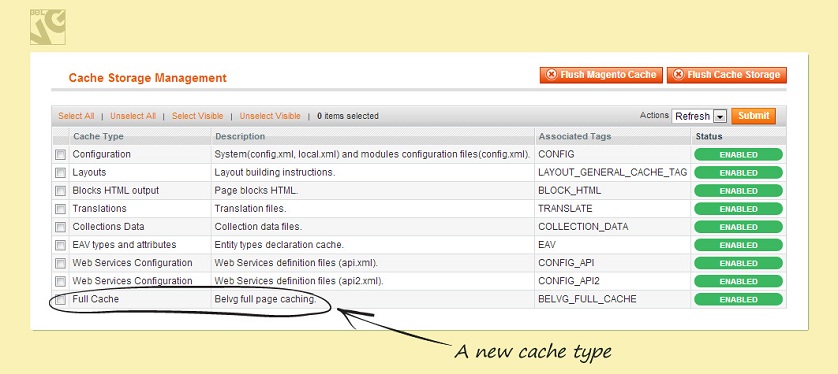Check the checkbox in the CONFIG_API row

tap(60, 263)
